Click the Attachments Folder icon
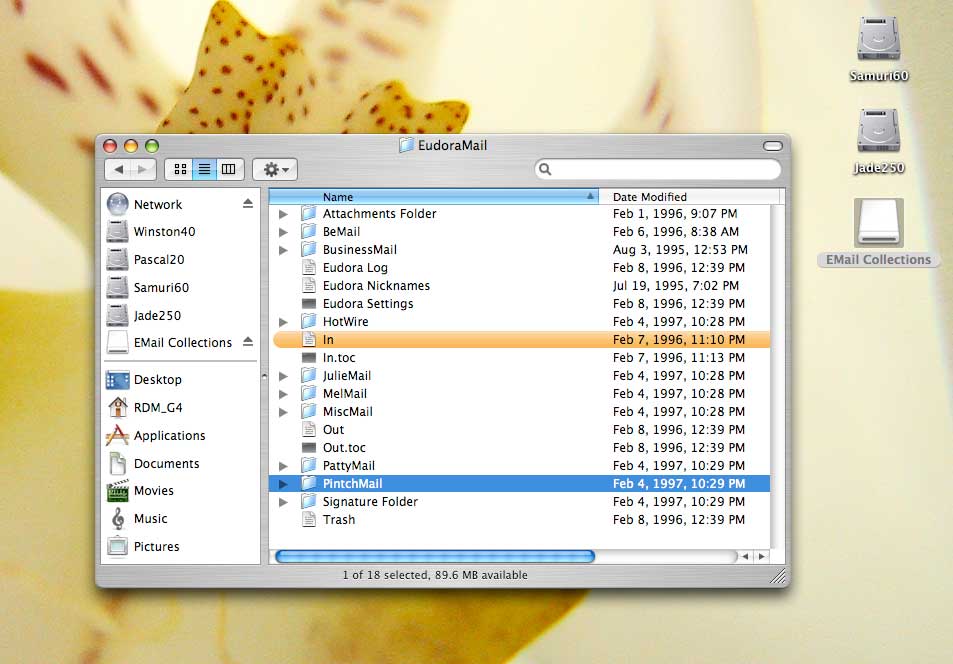Screen dimensions: 953x664 [309, 213]
